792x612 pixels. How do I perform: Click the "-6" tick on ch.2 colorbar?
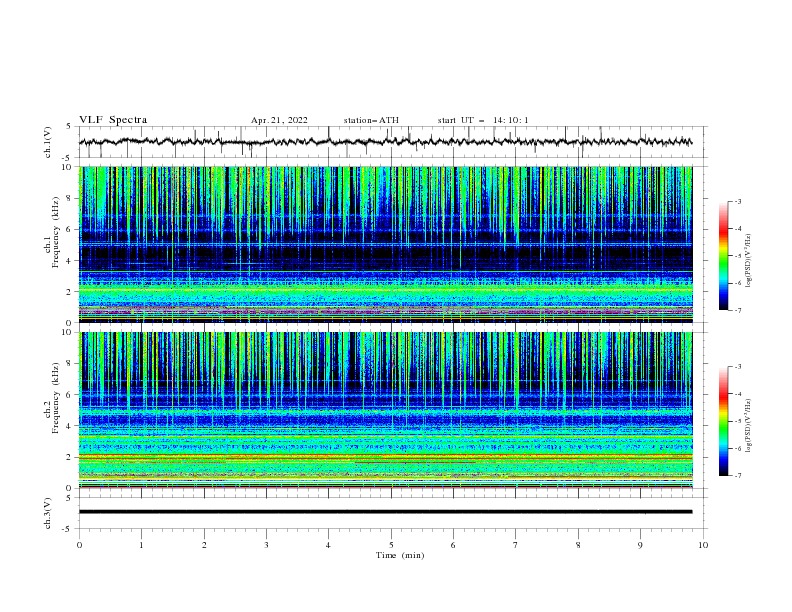[x=737, y=448]
